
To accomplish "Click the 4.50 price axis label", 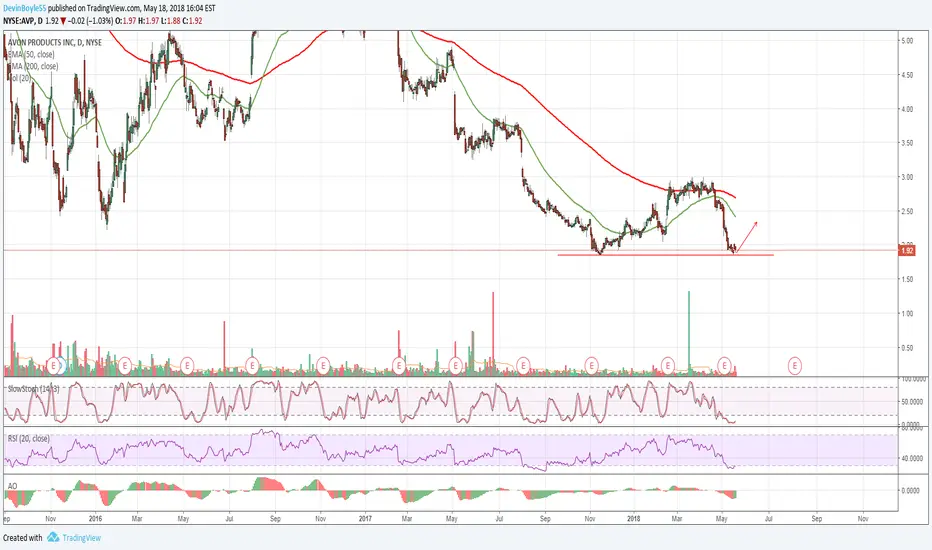I will pyautogui.click(x=907, y=76).
